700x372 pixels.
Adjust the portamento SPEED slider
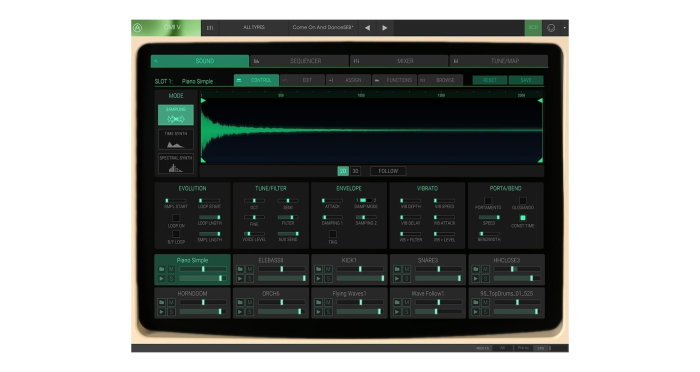[489, 217]
